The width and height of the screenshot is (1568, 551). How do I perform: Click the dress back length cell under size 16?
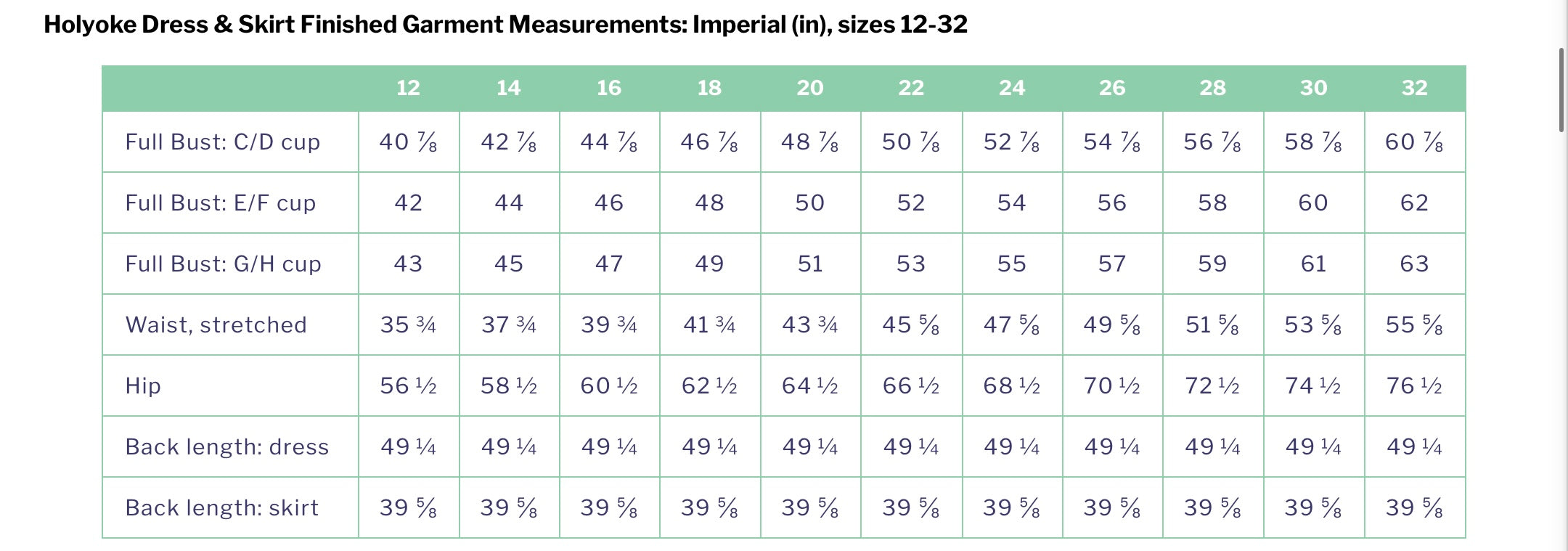[609, 447]
